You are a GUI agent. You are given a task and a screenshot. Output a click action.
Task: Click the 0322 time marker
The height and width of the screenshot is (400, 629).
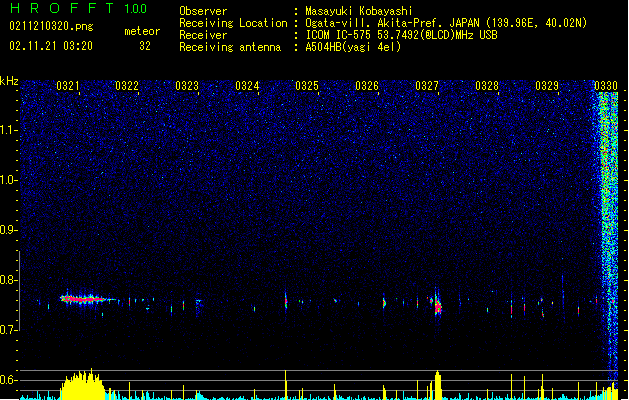pyautogui.click(x=127, y=86)
